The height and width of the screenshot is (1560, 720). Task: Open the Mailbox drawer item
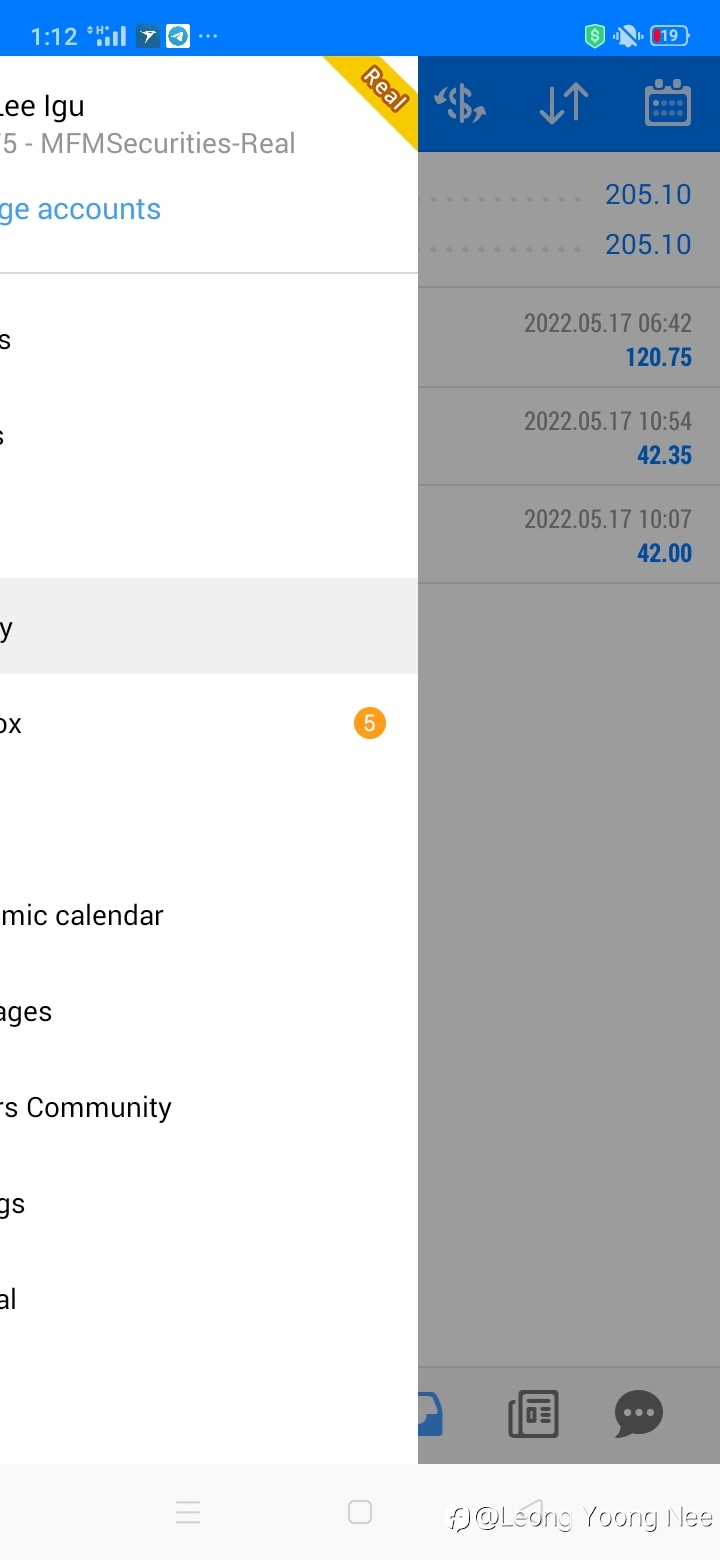pos(209,723)
